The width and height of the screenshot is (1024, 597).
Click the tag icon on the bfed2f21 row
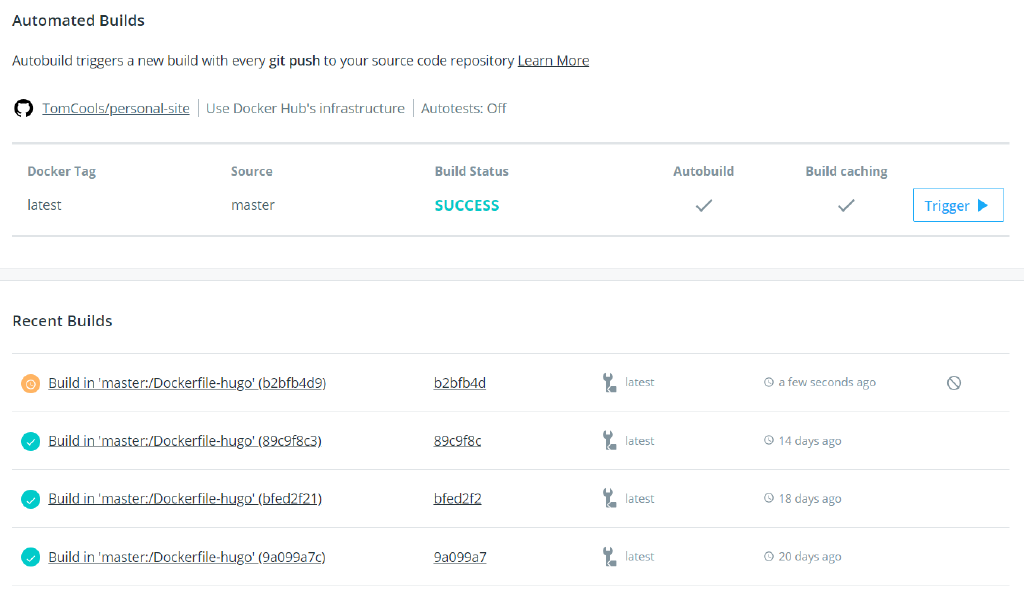tap(608, 498)
